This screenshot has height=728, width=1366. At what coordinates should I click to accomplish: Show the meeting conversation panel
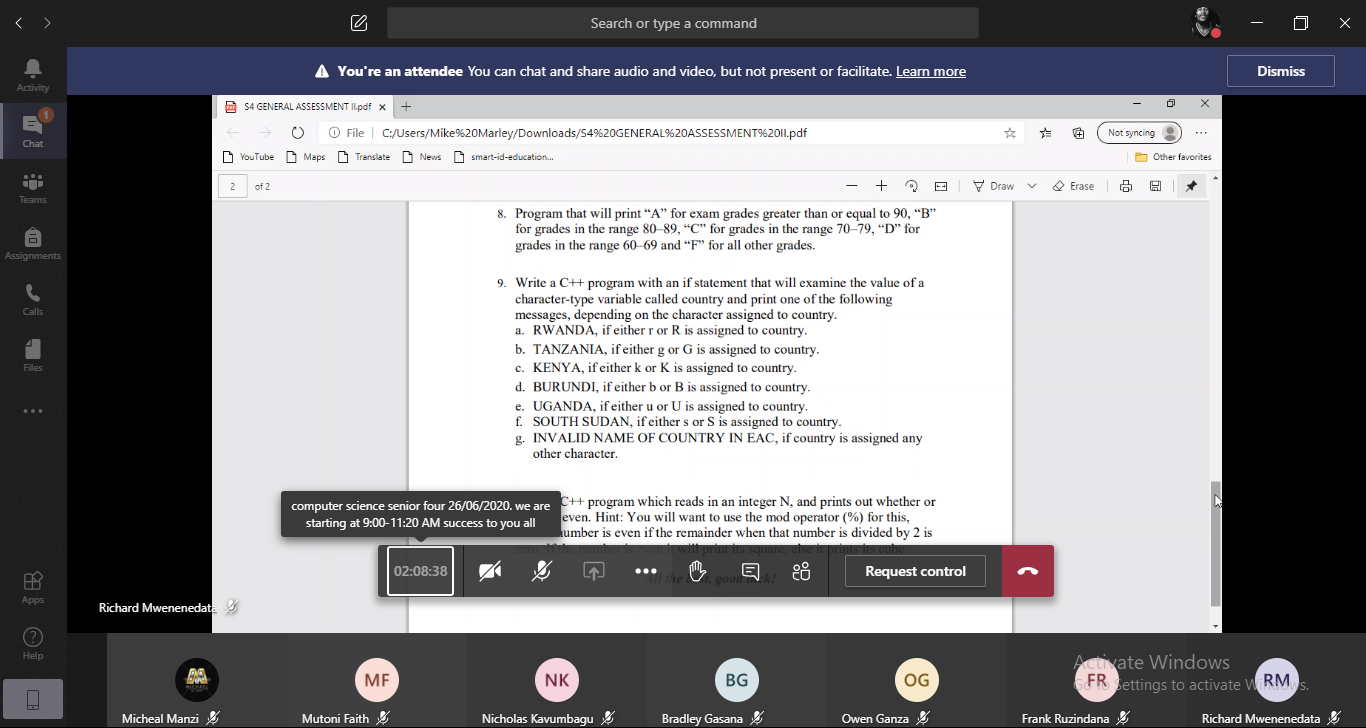750,571
